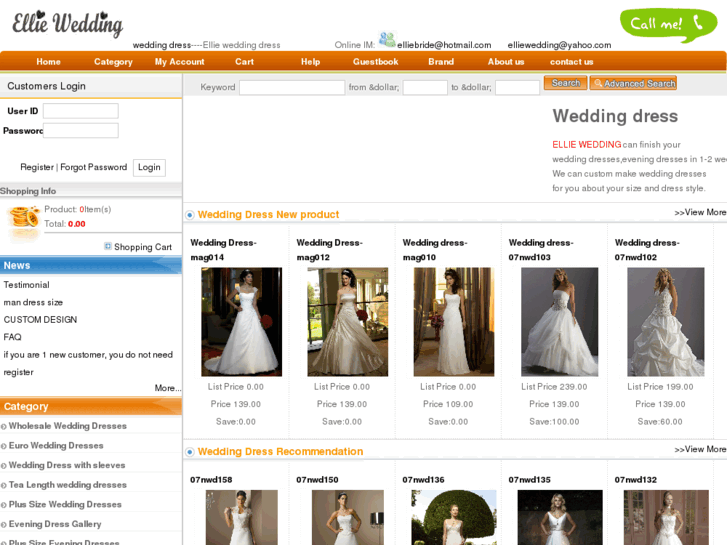Open Wedding Dress-mag014 product image

(x=242, y=322)
